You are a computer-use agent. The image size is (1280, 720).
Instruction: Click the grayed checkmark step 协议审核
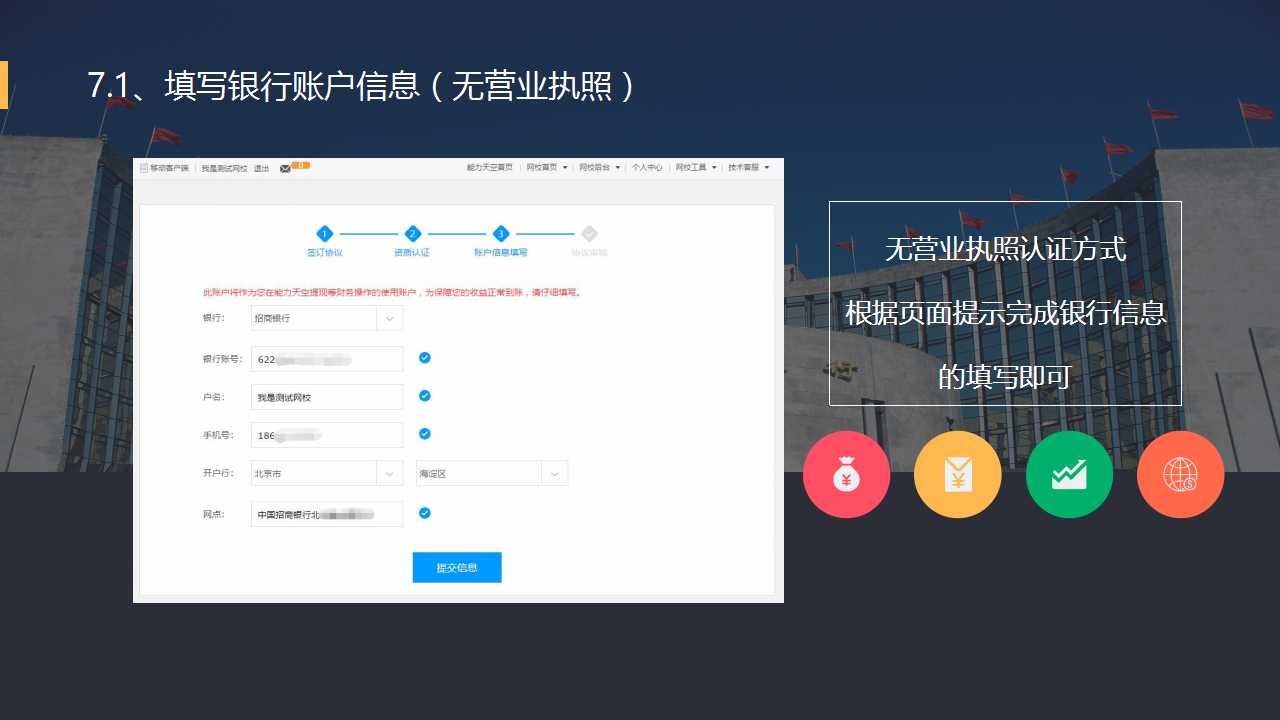click(589, 234)
